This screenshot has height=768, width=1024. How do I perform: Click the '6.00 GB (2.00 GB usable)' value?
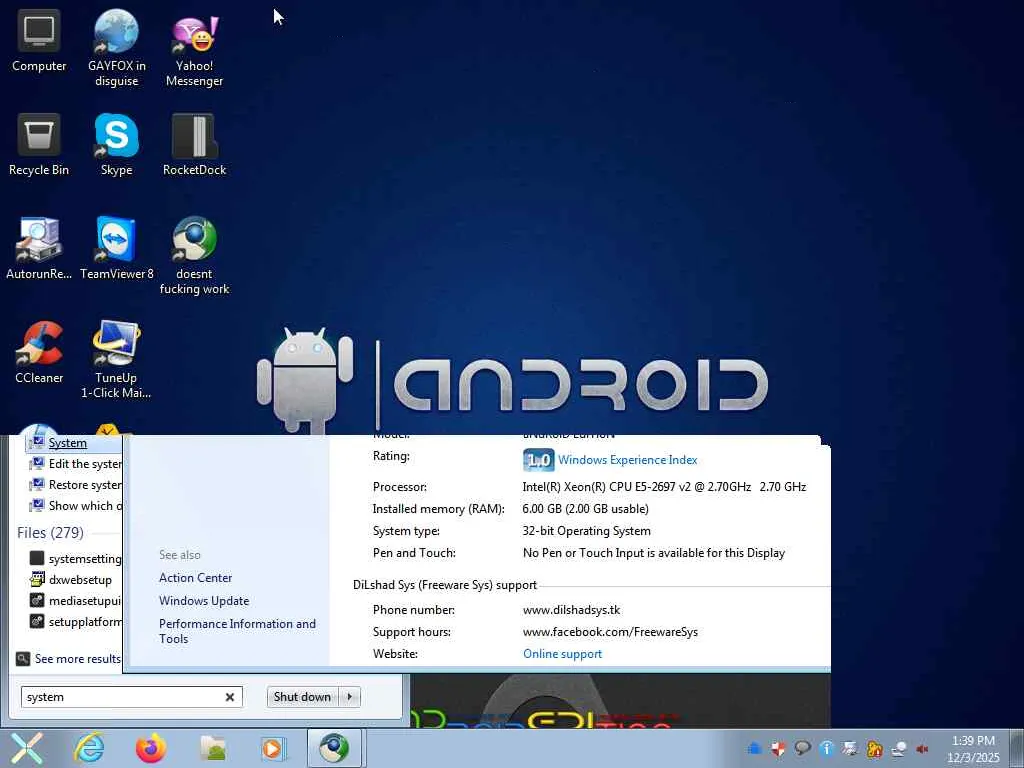click(585, 509)
